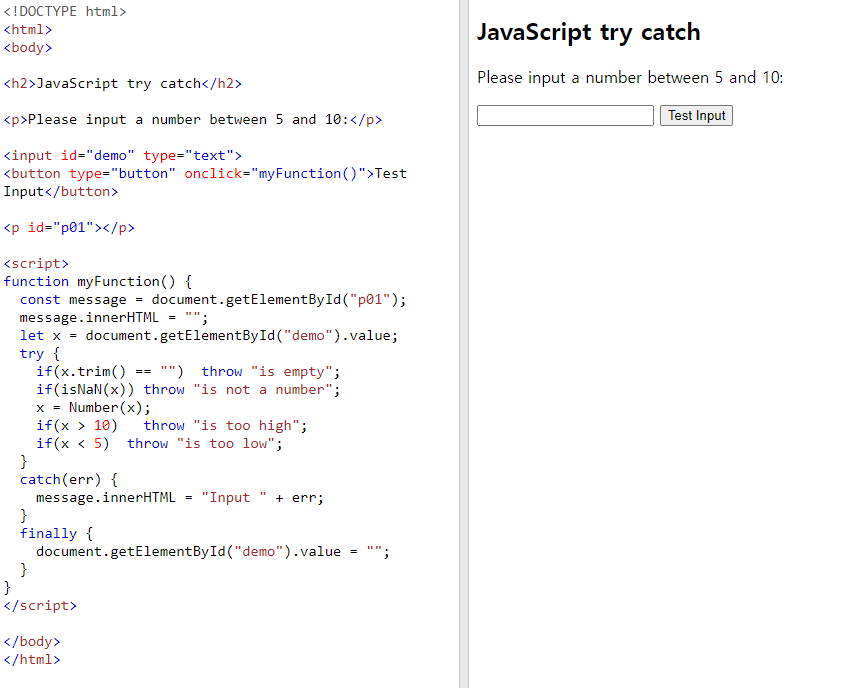Screen dimensions: 855x688
Task: Click the <!DOCTYPE html> code line
Action: pyautogui.click(x=65, y=11)
